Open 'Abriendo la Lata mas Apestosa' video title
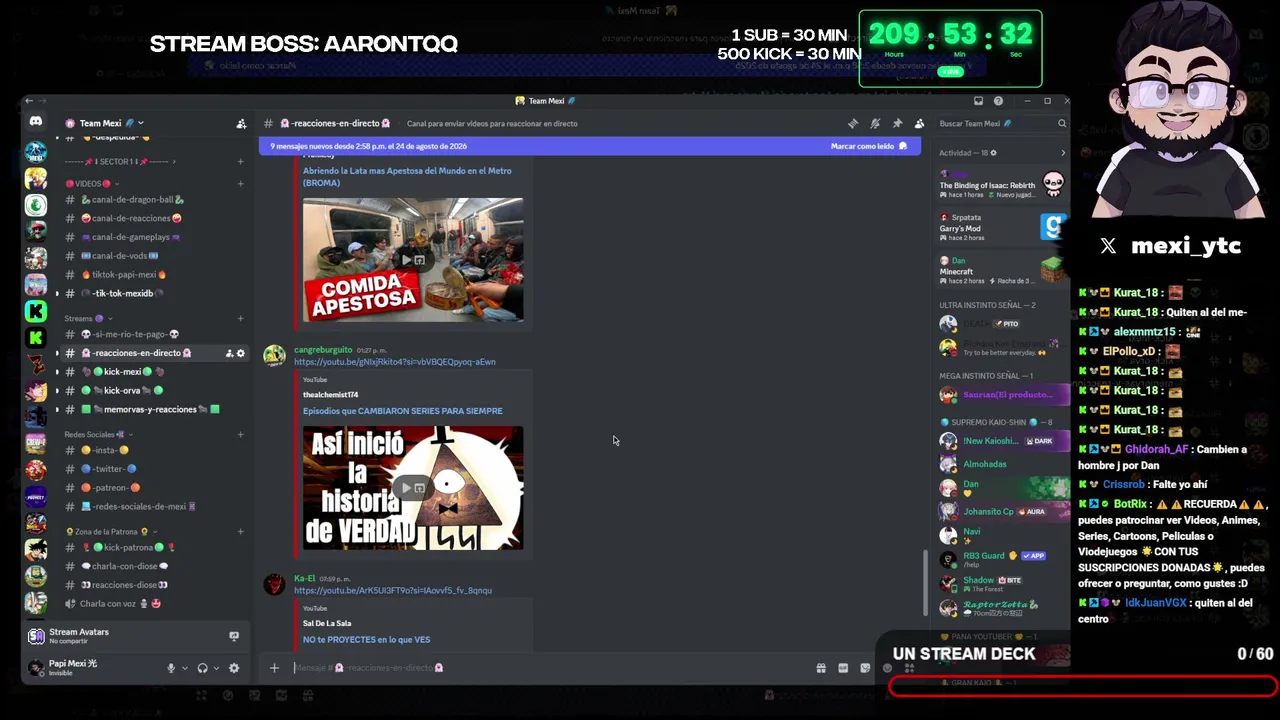Viewport: 1280px width, 720px height. pos(407,177)
